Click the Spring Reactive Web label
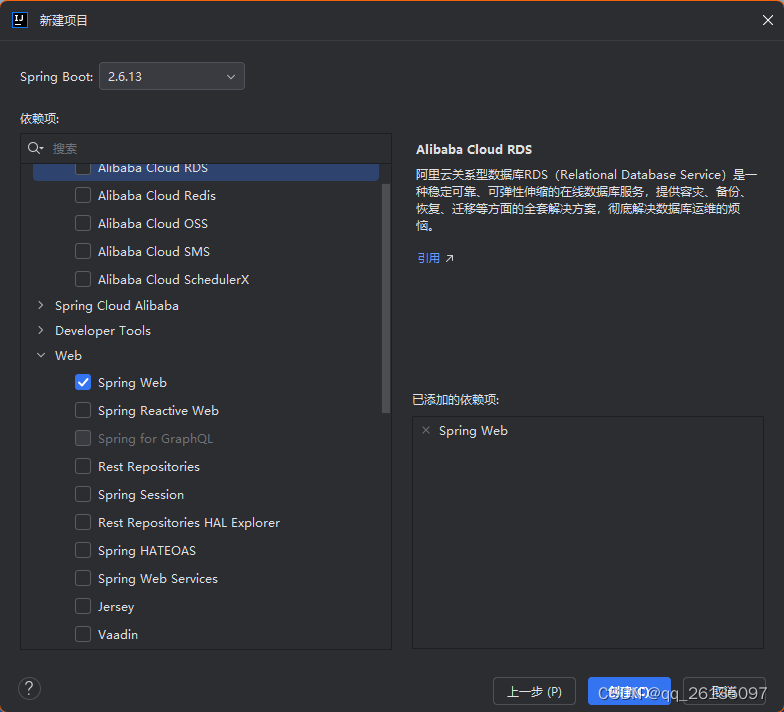Viewport: 784px width, 712px height. click(x=158, y=410)
